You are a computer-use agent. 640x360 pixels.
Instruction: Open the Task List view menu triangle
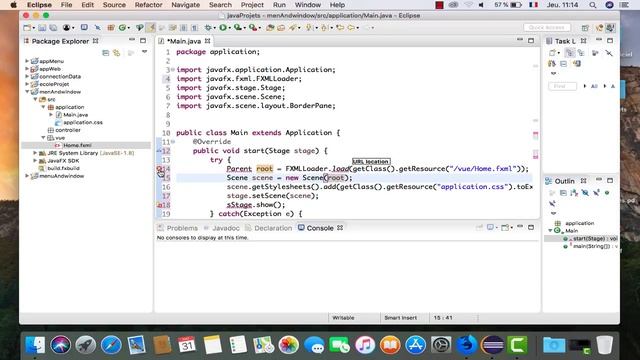coord(553,73)
